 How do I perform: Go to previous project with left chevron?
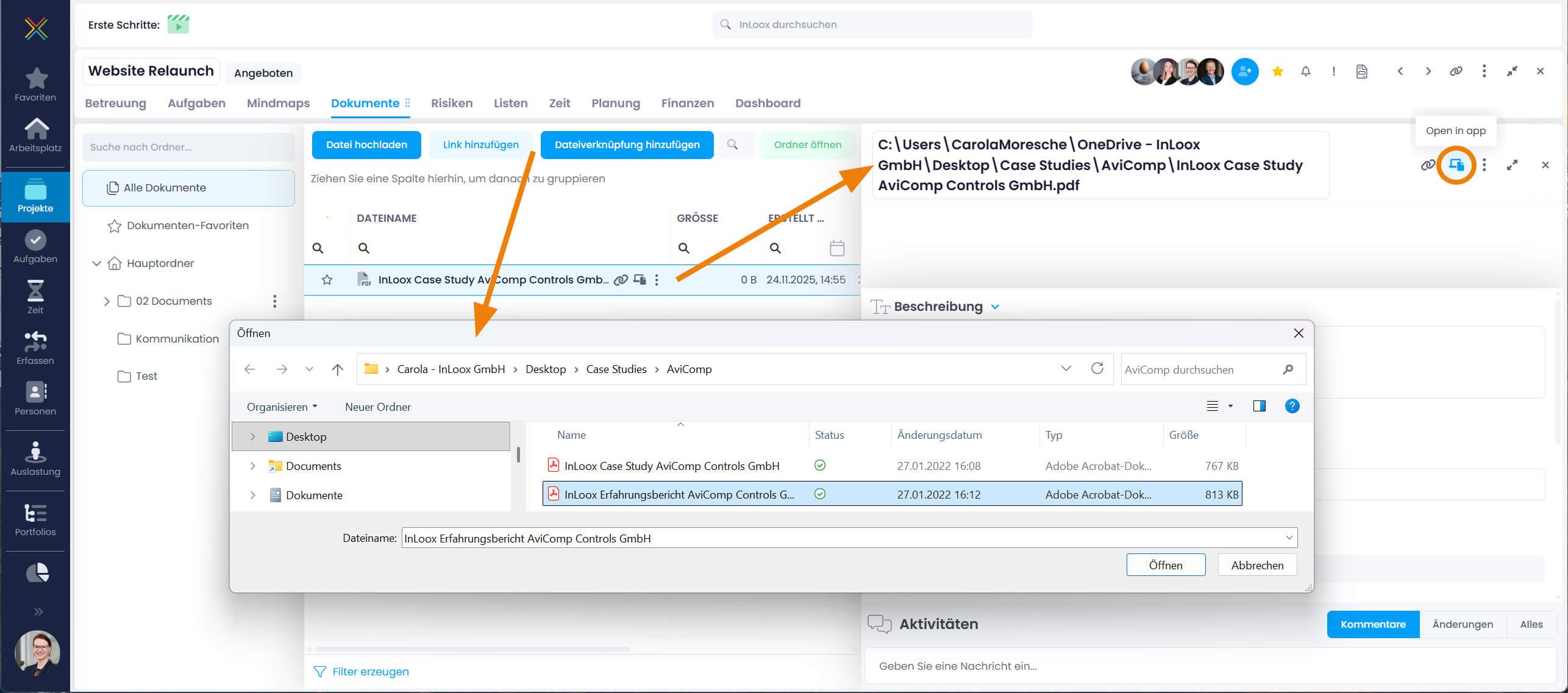click(1400, 71)
